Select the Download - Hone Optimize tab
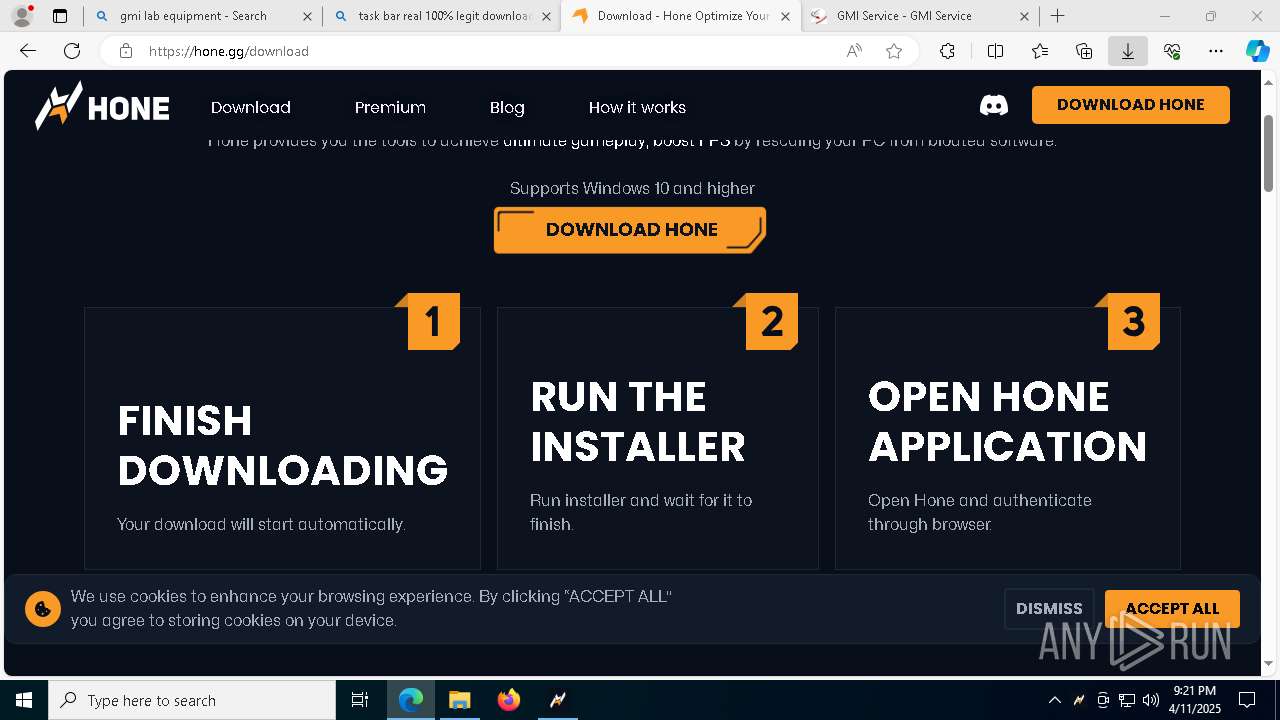Screen dimensions: 1280x720 681,16
